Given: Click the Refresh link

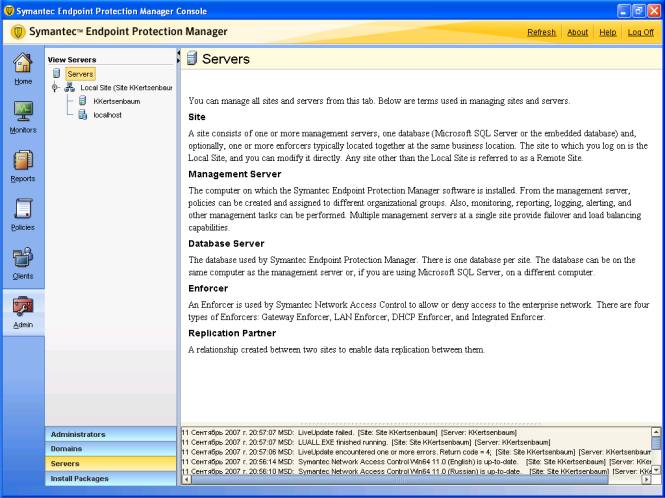Looking at the screenshot, I should pos(541,32).
